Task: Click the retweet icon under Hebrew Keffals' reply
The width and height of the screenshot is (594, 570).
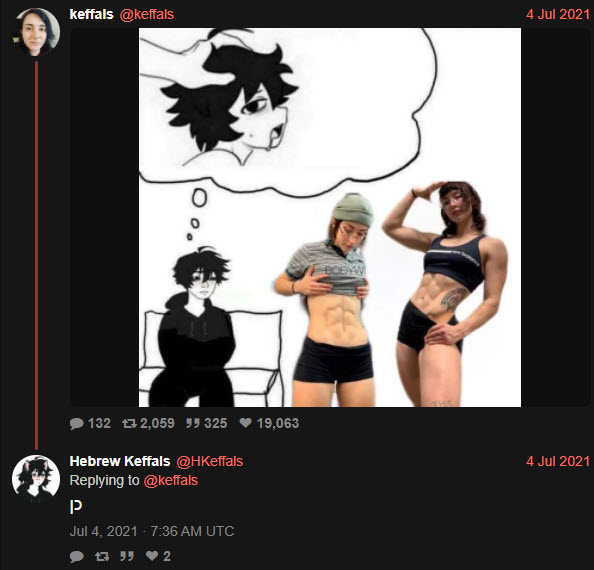Action: click(x=102, y=556)
